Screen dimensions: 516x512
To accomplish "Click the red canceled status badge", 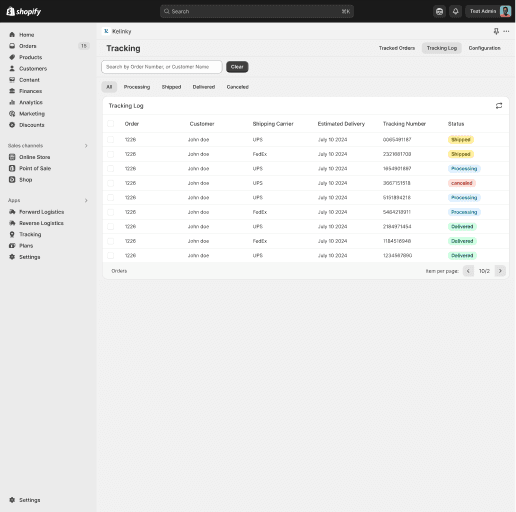I will [x=462, y=183].
